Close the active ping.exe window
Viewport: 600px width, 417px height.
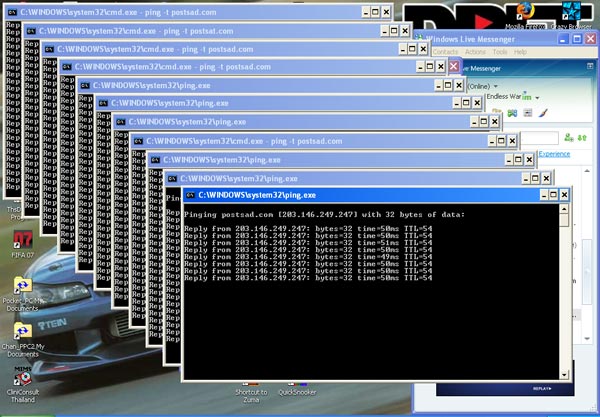(x=564, y=195)
